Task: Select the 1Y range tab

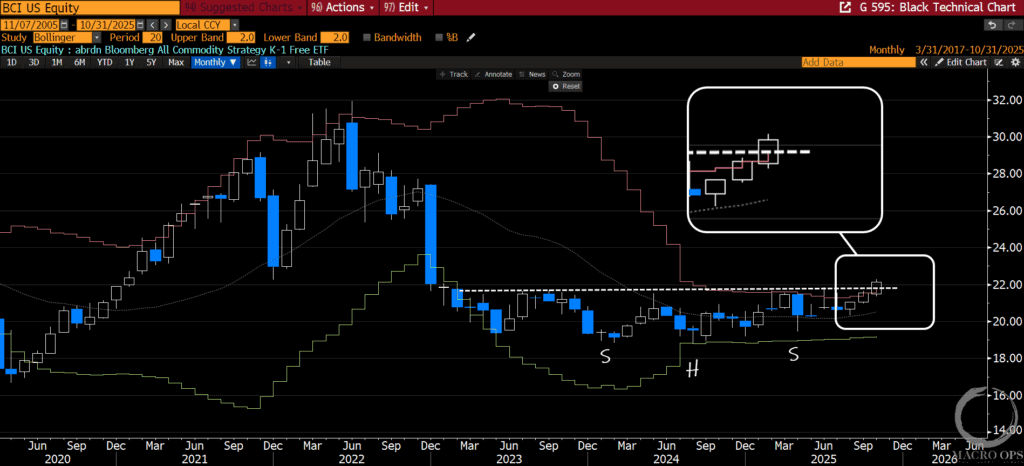Action: click(x=129, y=62)
